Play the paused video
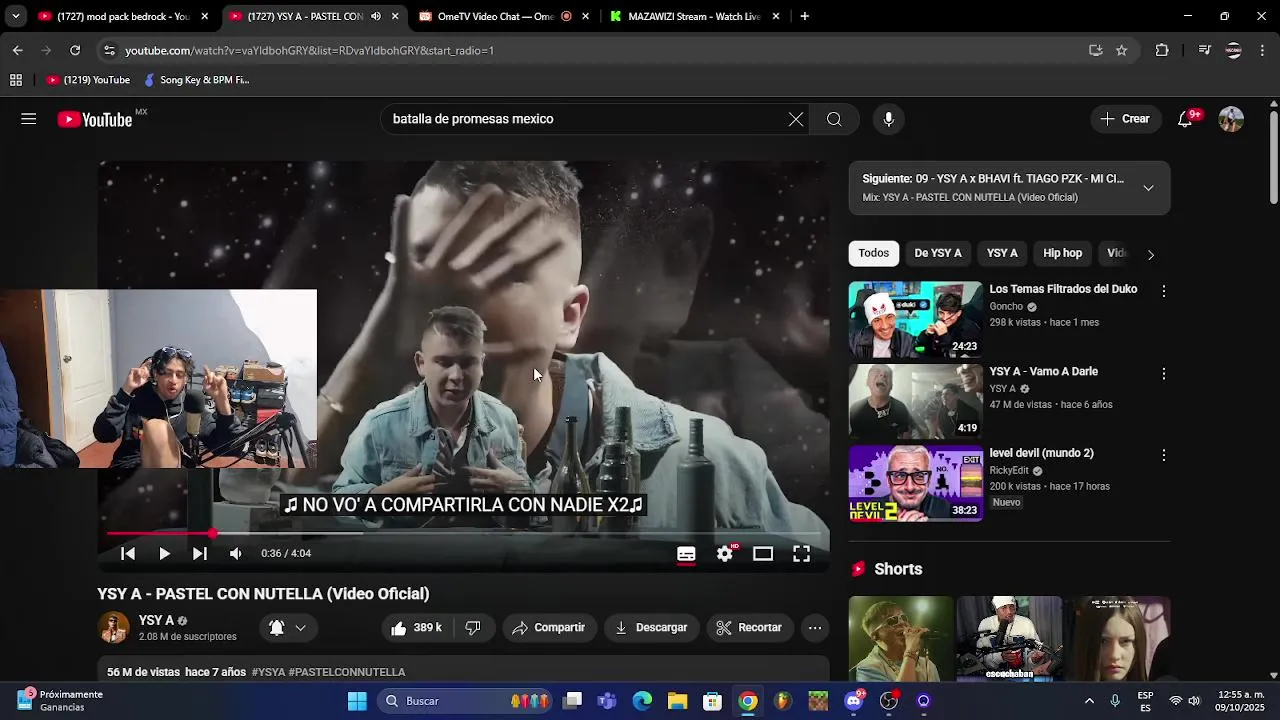Screen dimensions: 1280x720 pyautogui.click(x=164, y=553)
